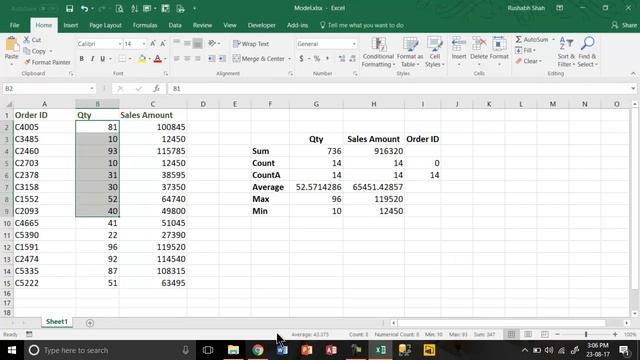Open the File tab
The image size is (640, 360).
[x=15, y=25]
